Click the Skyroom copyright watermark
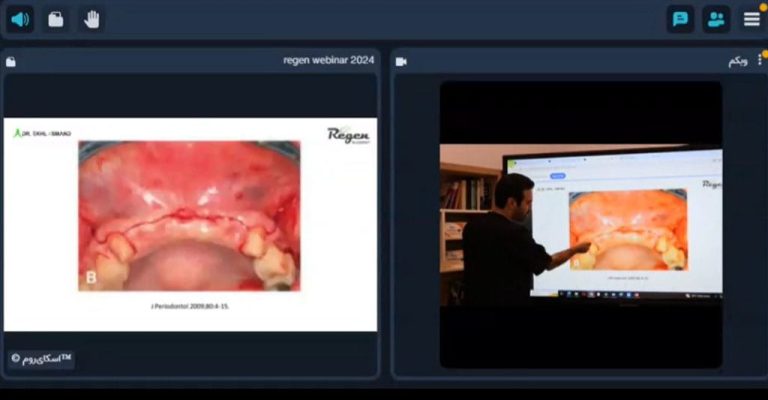Image resolution: width=768 pixels, height=400 pixels. [41, 358]
